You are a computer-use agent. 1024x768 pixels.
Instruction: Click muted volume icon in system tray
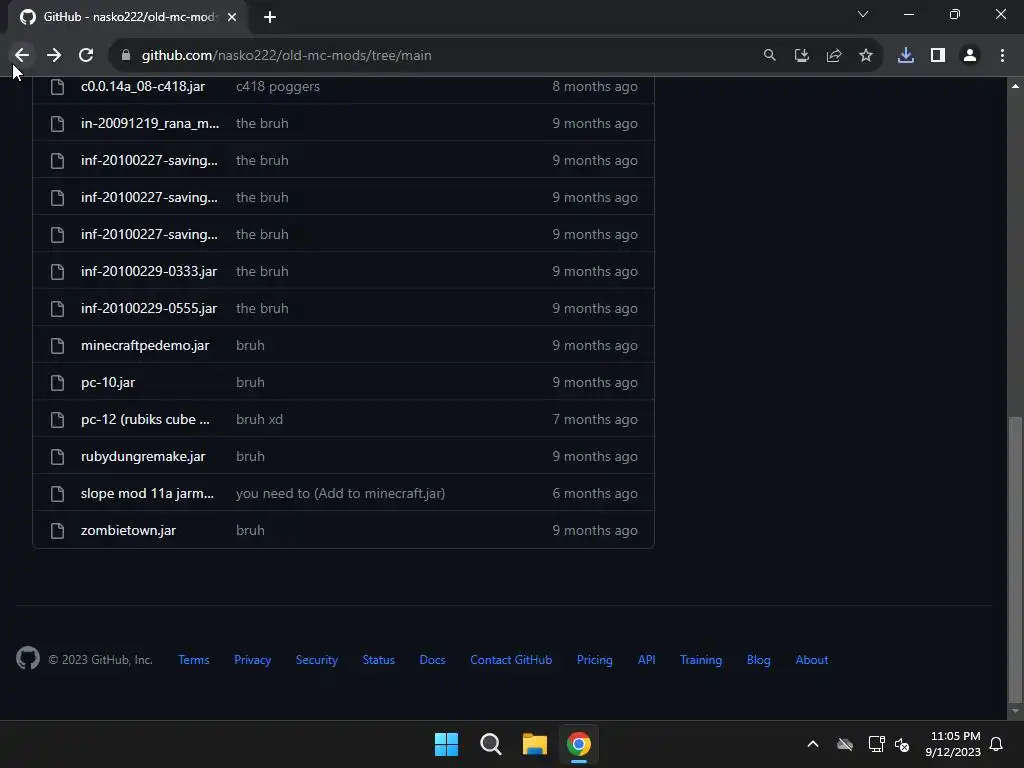pyautogui.click(x=902, y=744)
